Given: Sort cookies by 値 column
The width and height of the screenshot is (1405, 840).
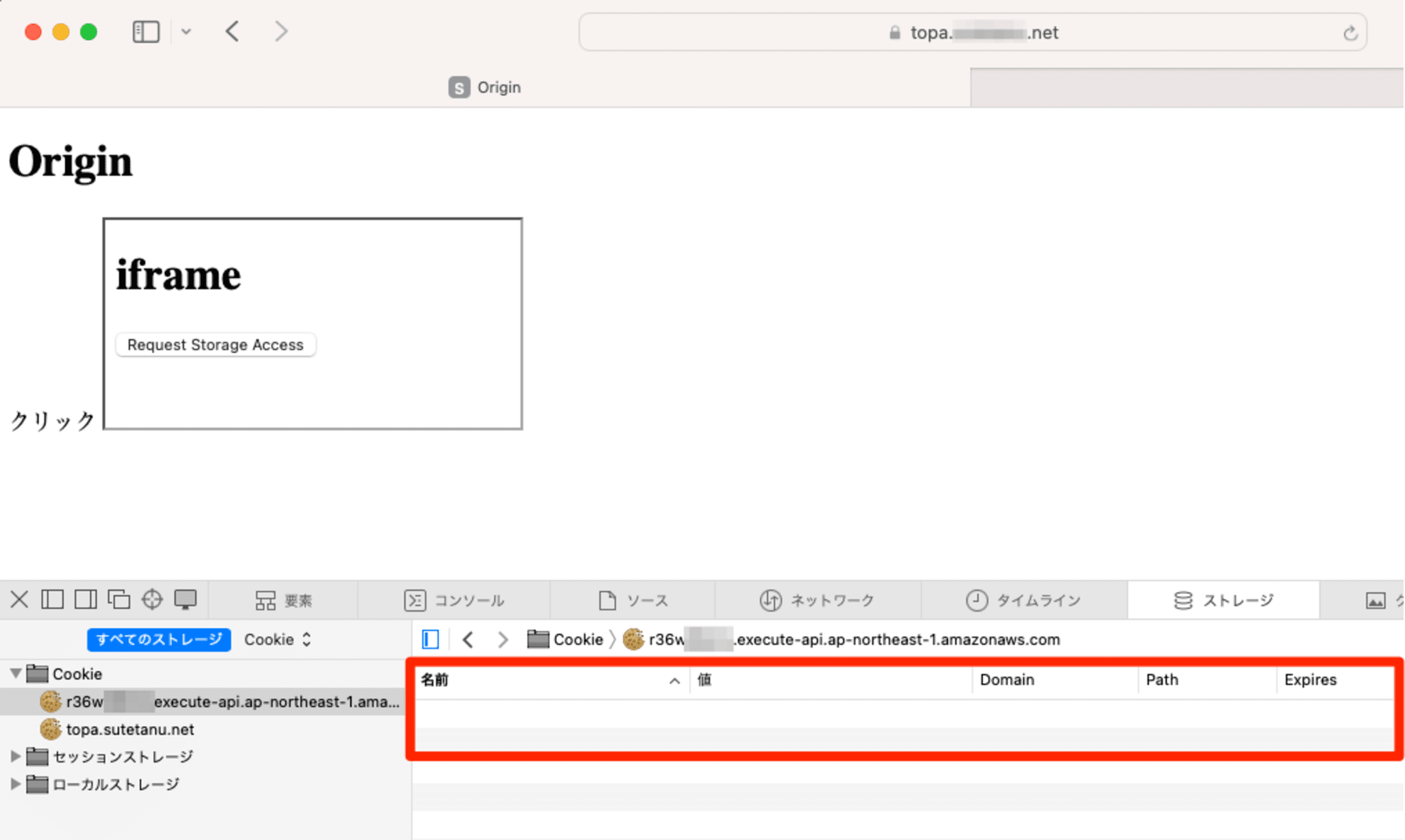Looking at the screenshot, I should (x=832, y=680).
